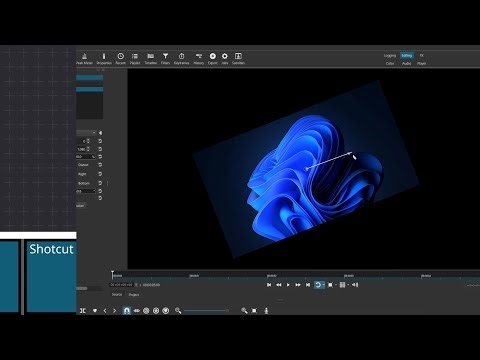Click the timeline zoom slider
This screenshot has width=480, height=360.
click(x=206, y=311)
